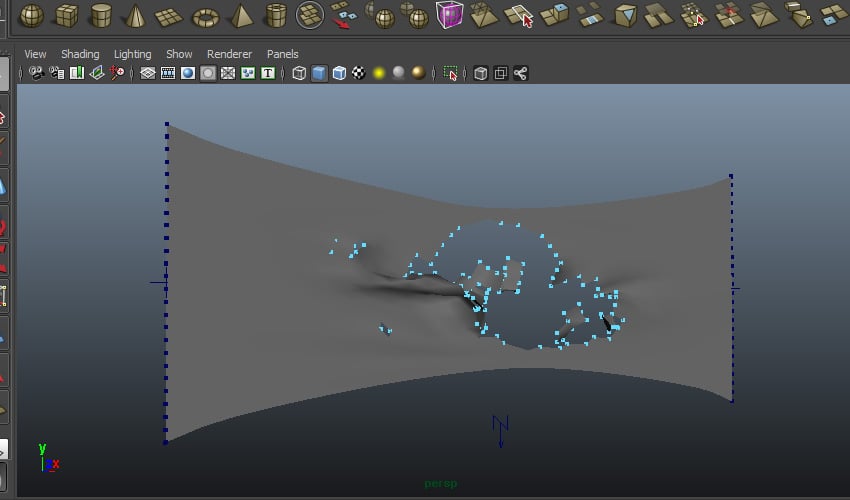The width and height of the screenshot is (850, 500).
Task: Open the View menu
Action: tap(35, 54)
